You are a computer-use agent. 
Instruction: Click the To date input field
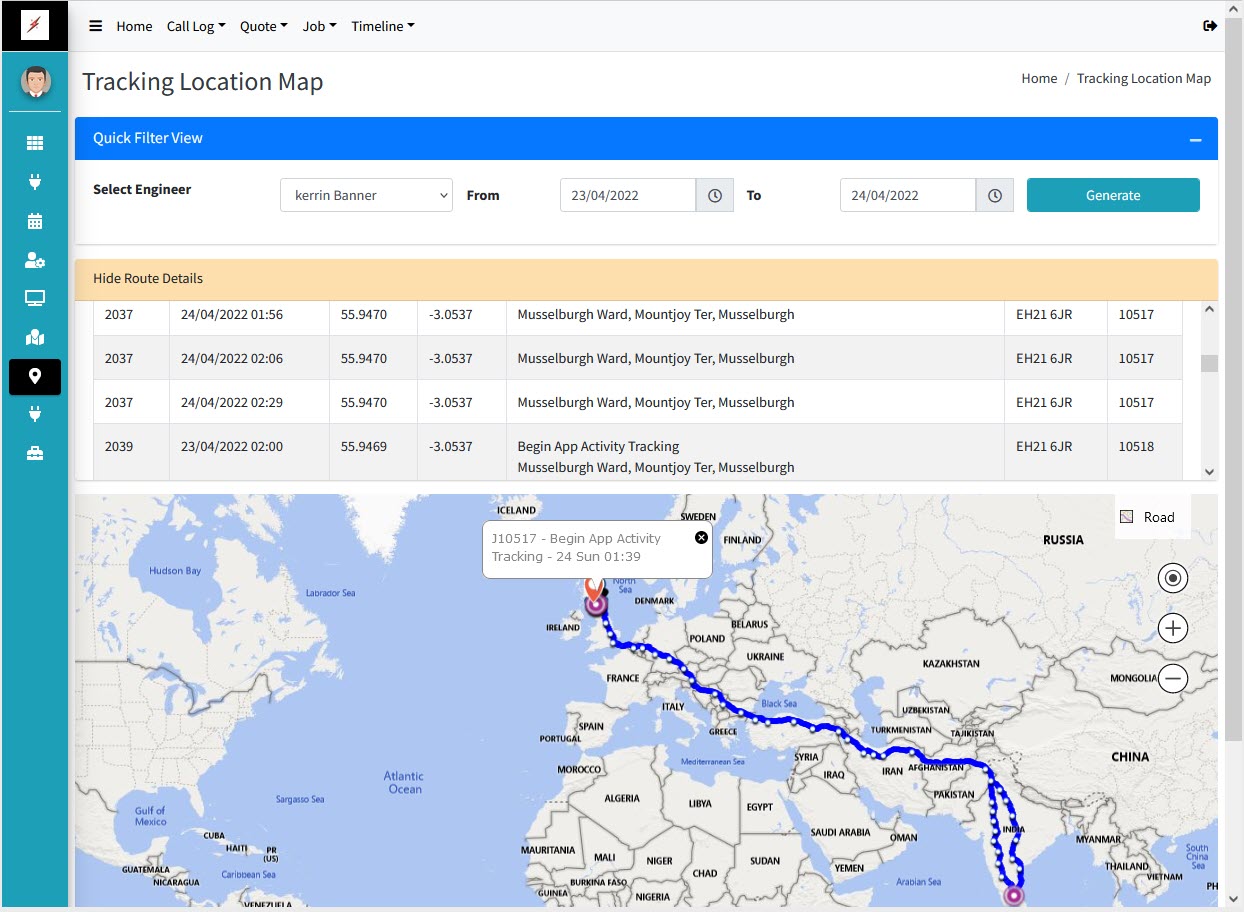coord(907,196)
